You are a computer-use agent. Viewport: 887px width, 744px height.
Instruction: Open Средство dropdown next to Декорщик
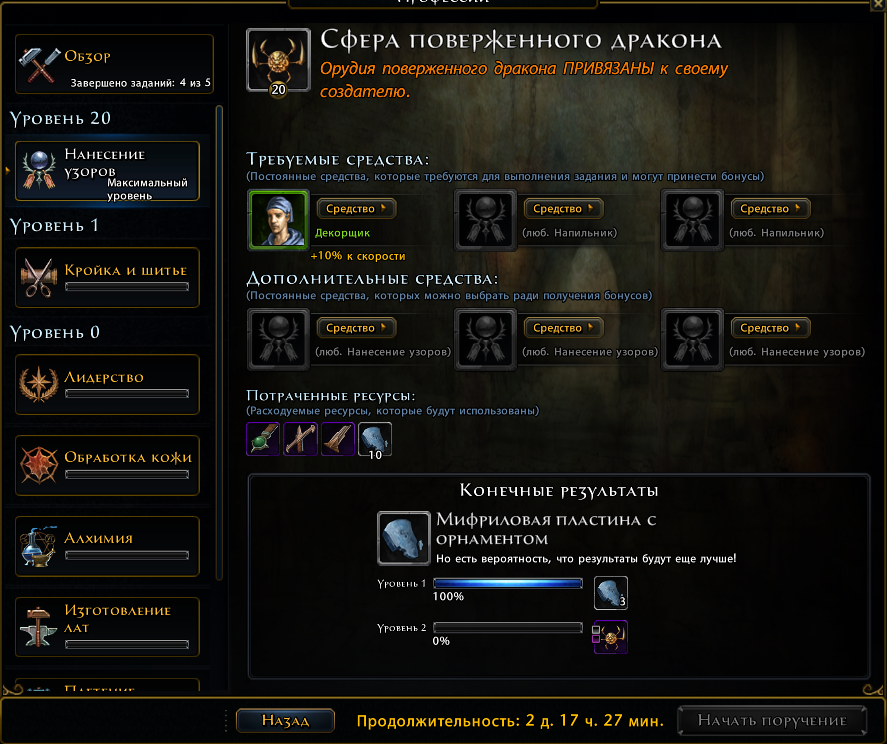pos(356,209)
